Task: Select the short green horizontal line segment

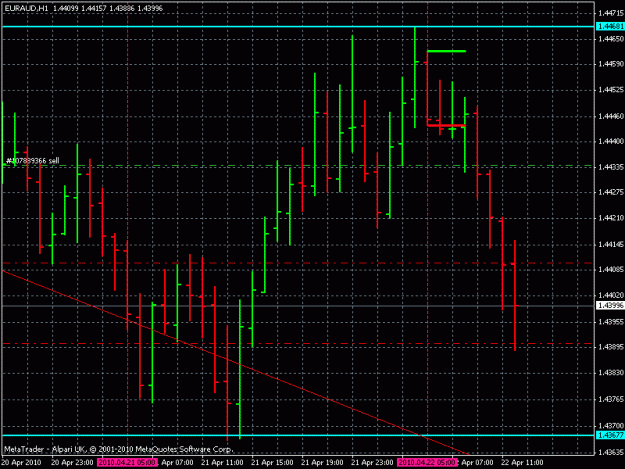Action: [x=446, y=51]
